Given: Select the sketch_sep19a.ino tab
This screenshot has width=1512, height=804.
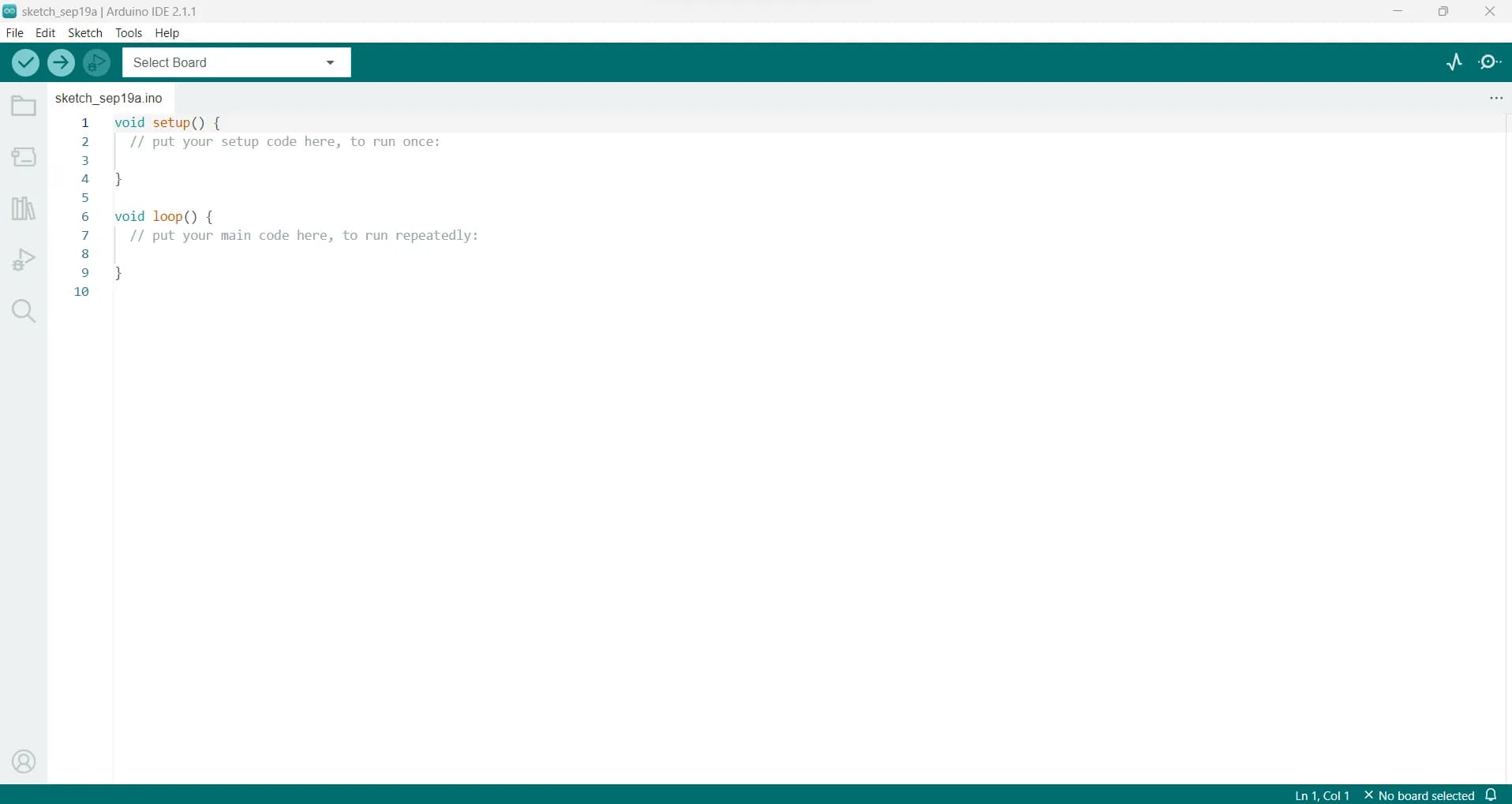Looking at the screenshot, I should [109, 98].
